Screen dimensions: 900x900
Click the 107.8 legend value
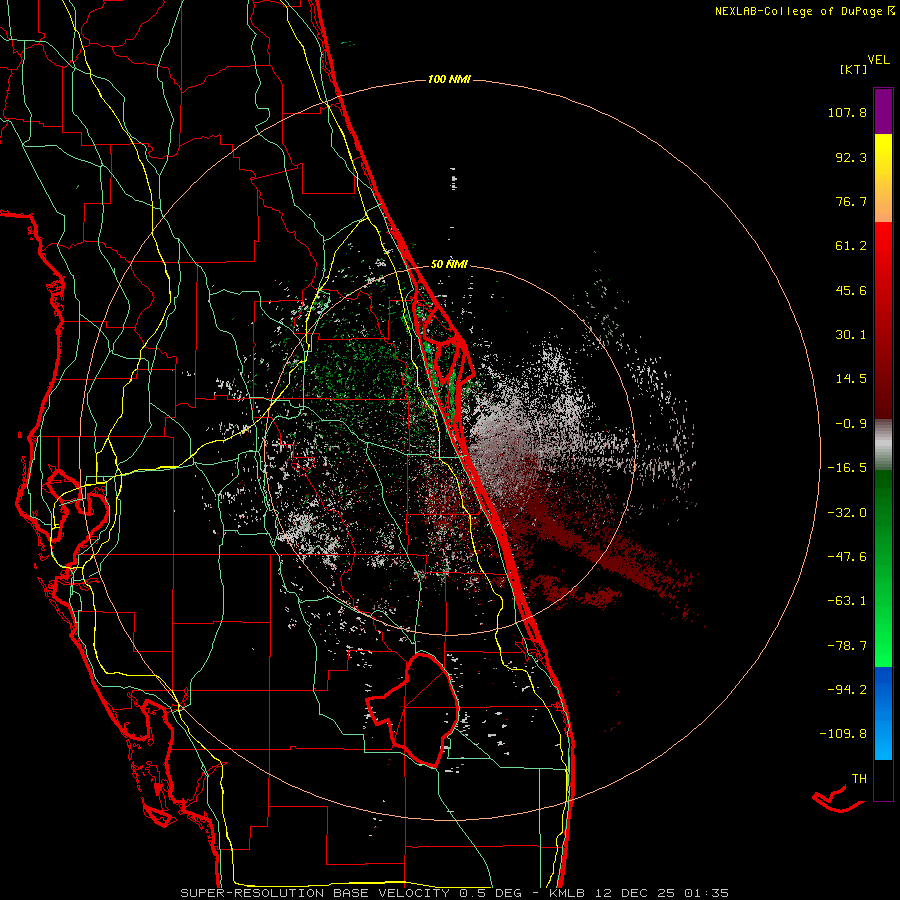click(x=847, y=112)
